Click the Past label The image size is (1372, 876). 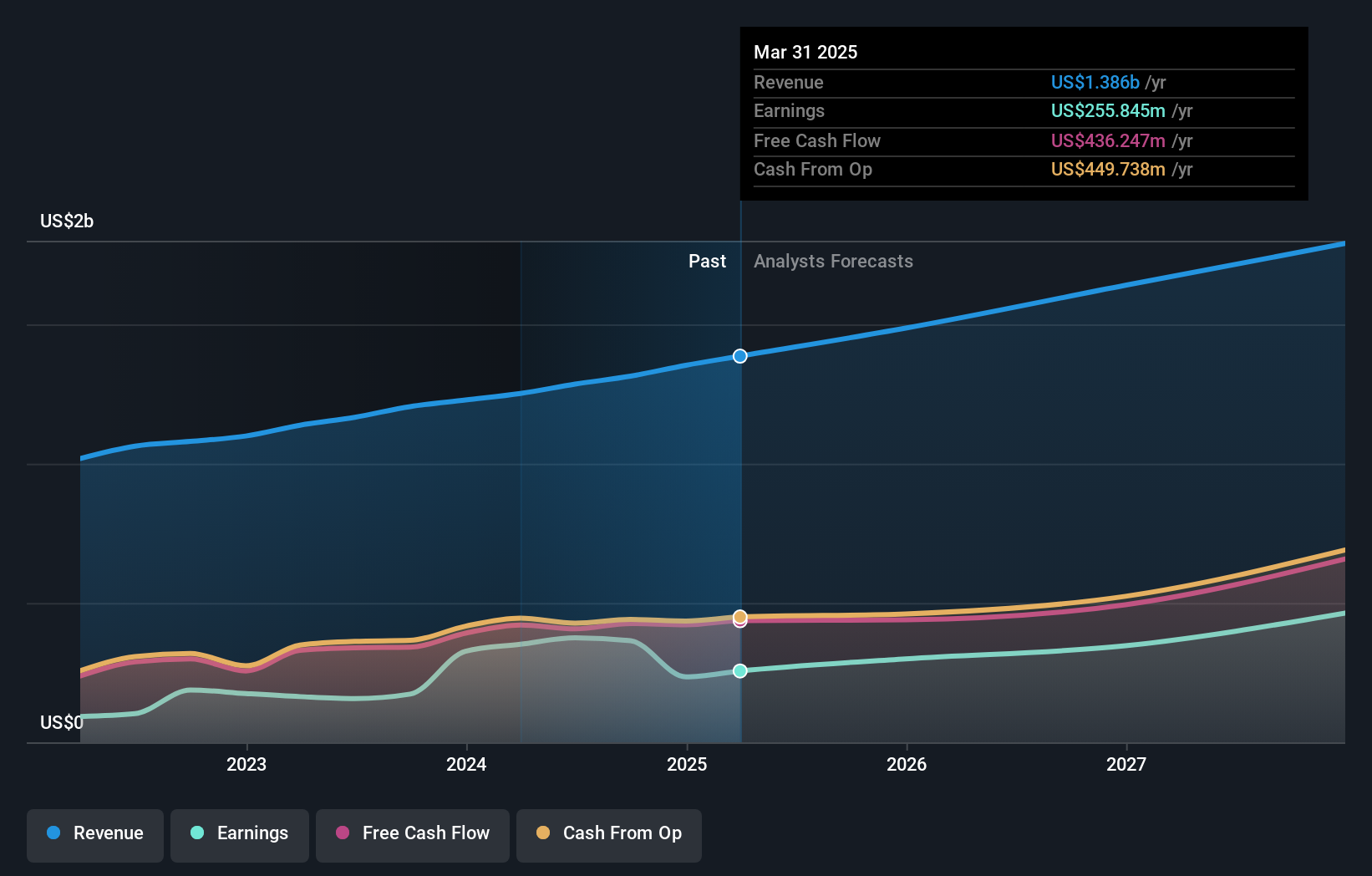point(707,261)
